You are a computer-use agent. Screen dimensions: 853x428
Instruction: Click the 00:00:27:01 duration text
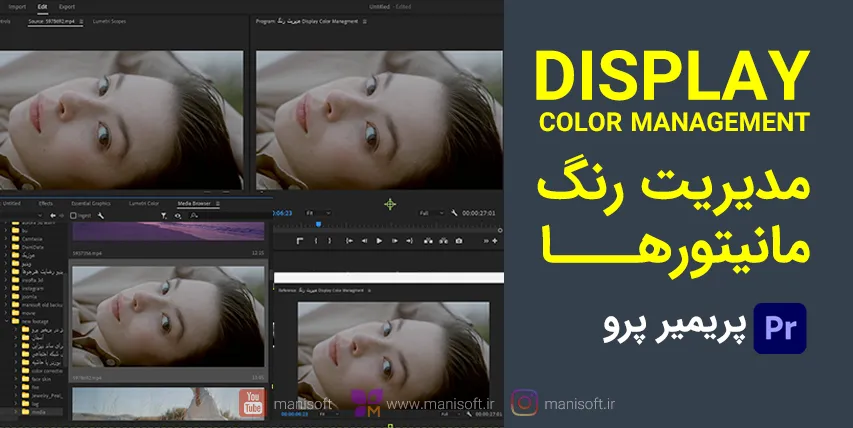point(479,213)
